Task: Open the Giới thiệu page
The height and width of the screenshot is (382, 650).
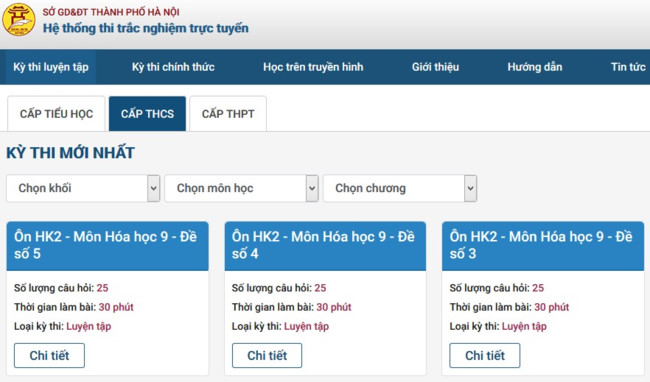Action: click(435, 67)
